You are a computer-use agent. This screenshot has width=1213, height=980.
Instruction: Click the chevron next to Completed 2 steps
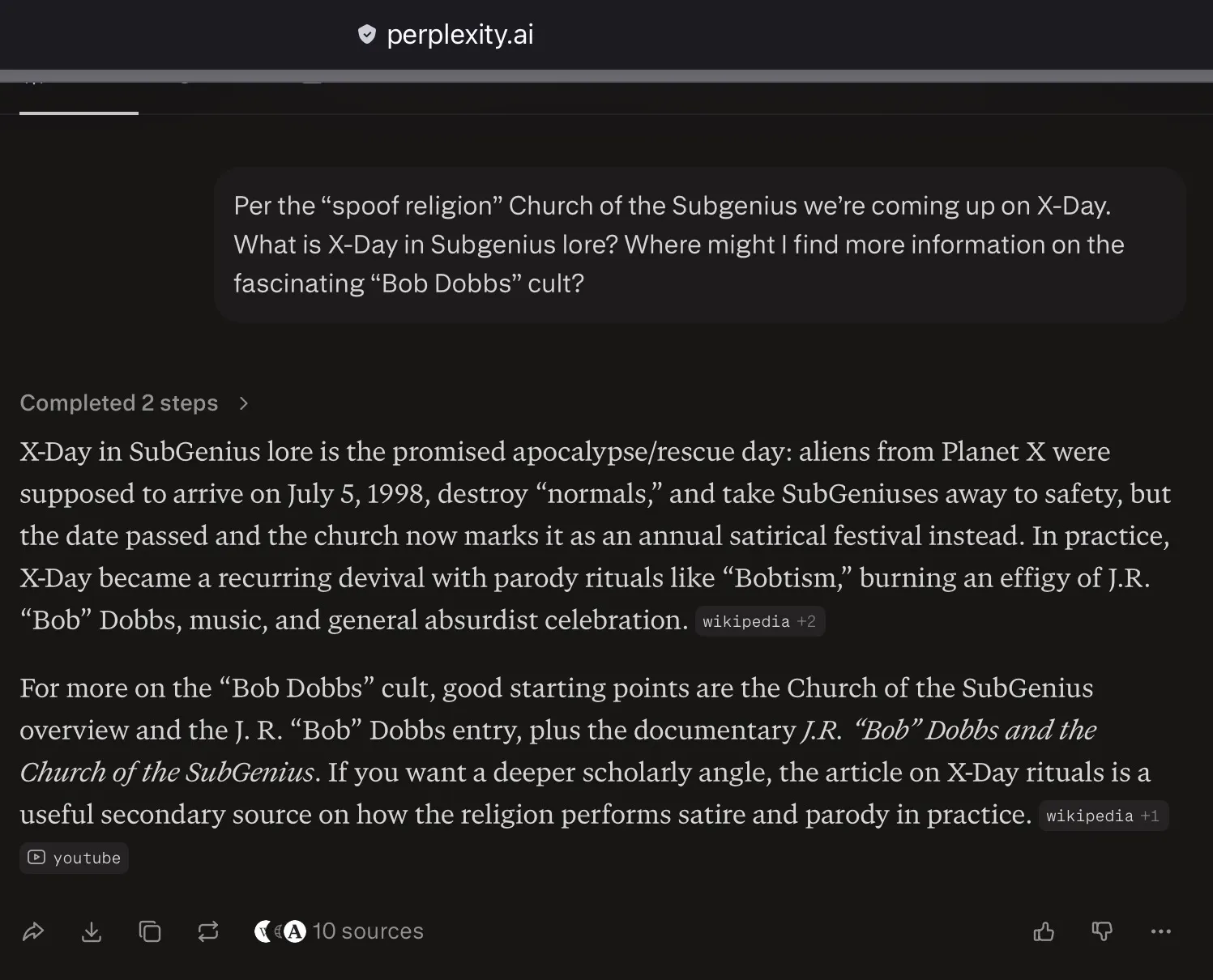coord(243,403)
